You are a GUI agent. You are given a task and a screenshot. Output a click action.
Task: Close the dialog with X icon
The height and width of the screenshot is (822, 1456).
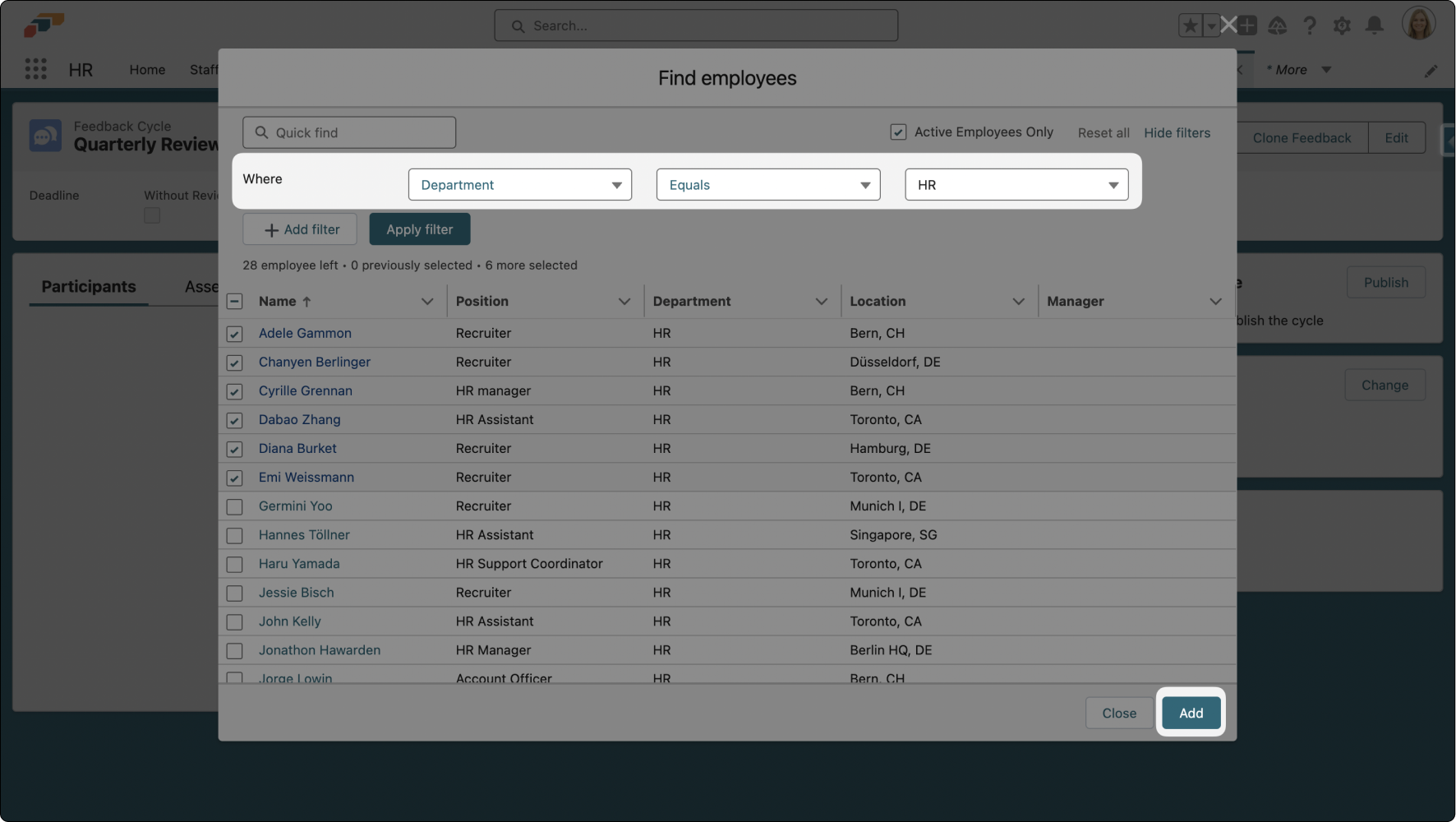1228,25
